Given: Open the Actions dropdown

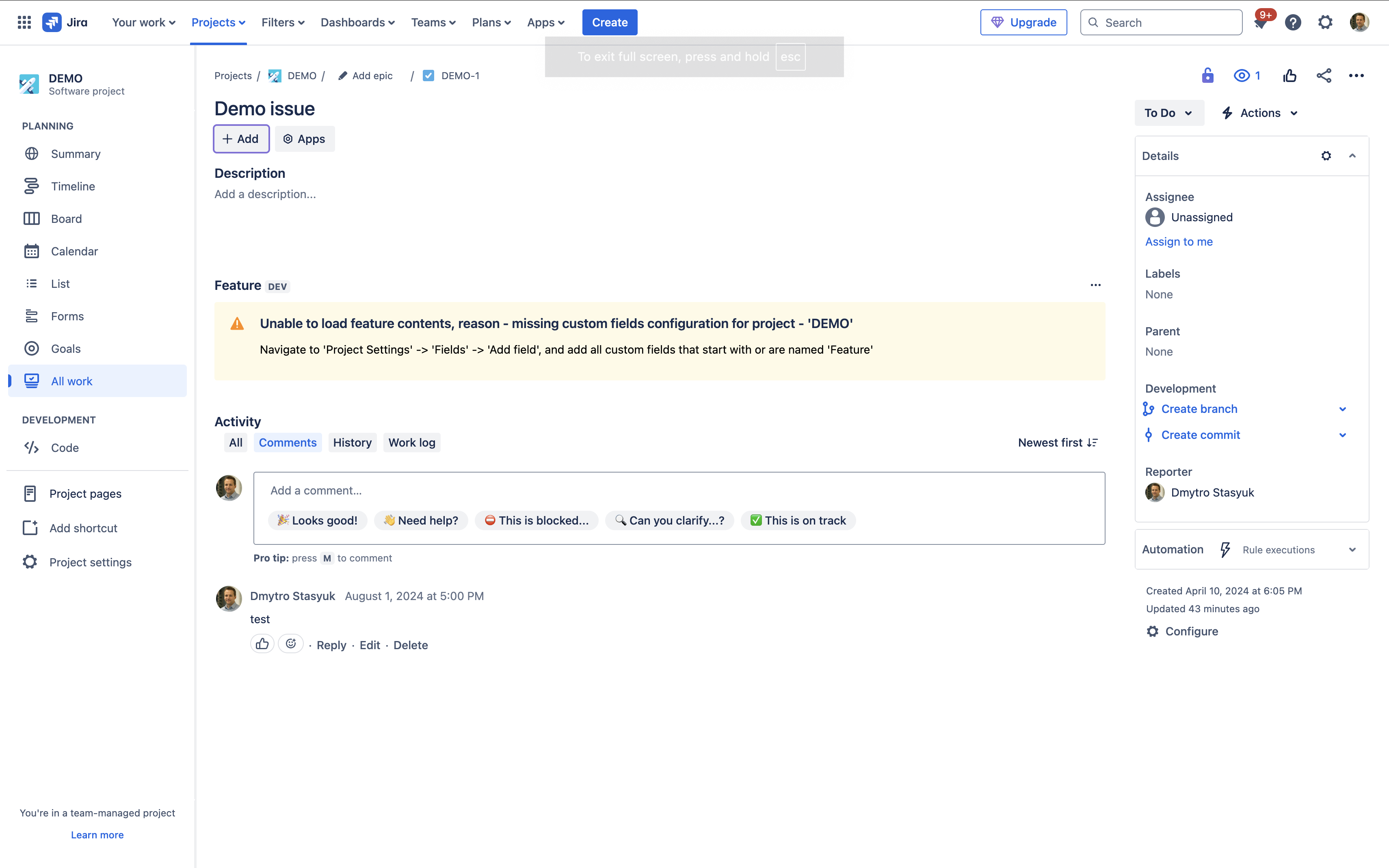Looking at the screenshot, I should (x=1259, y=113).
